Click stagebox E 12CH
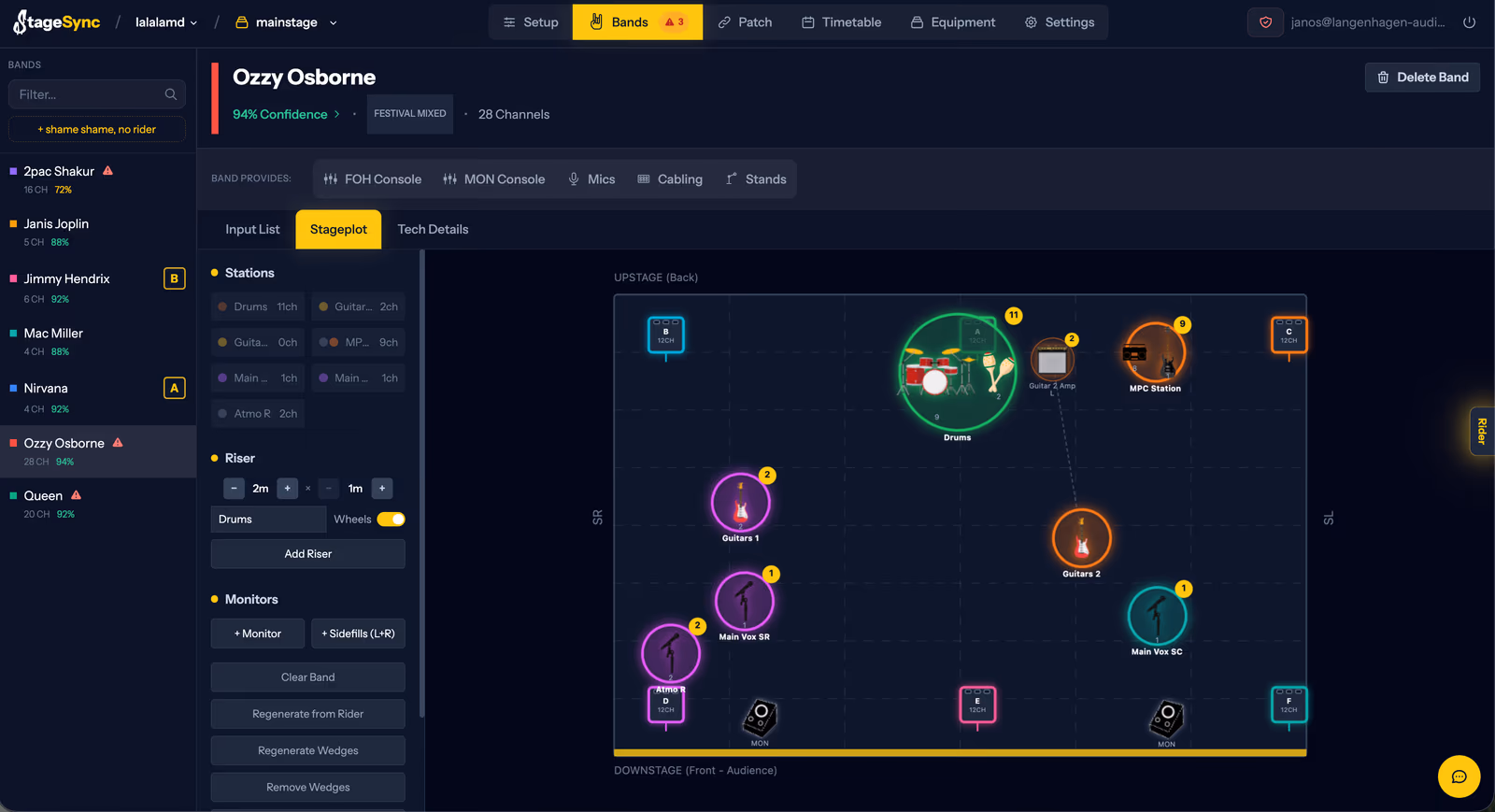This screenshot has width=1495, height=812. point(977,705)
